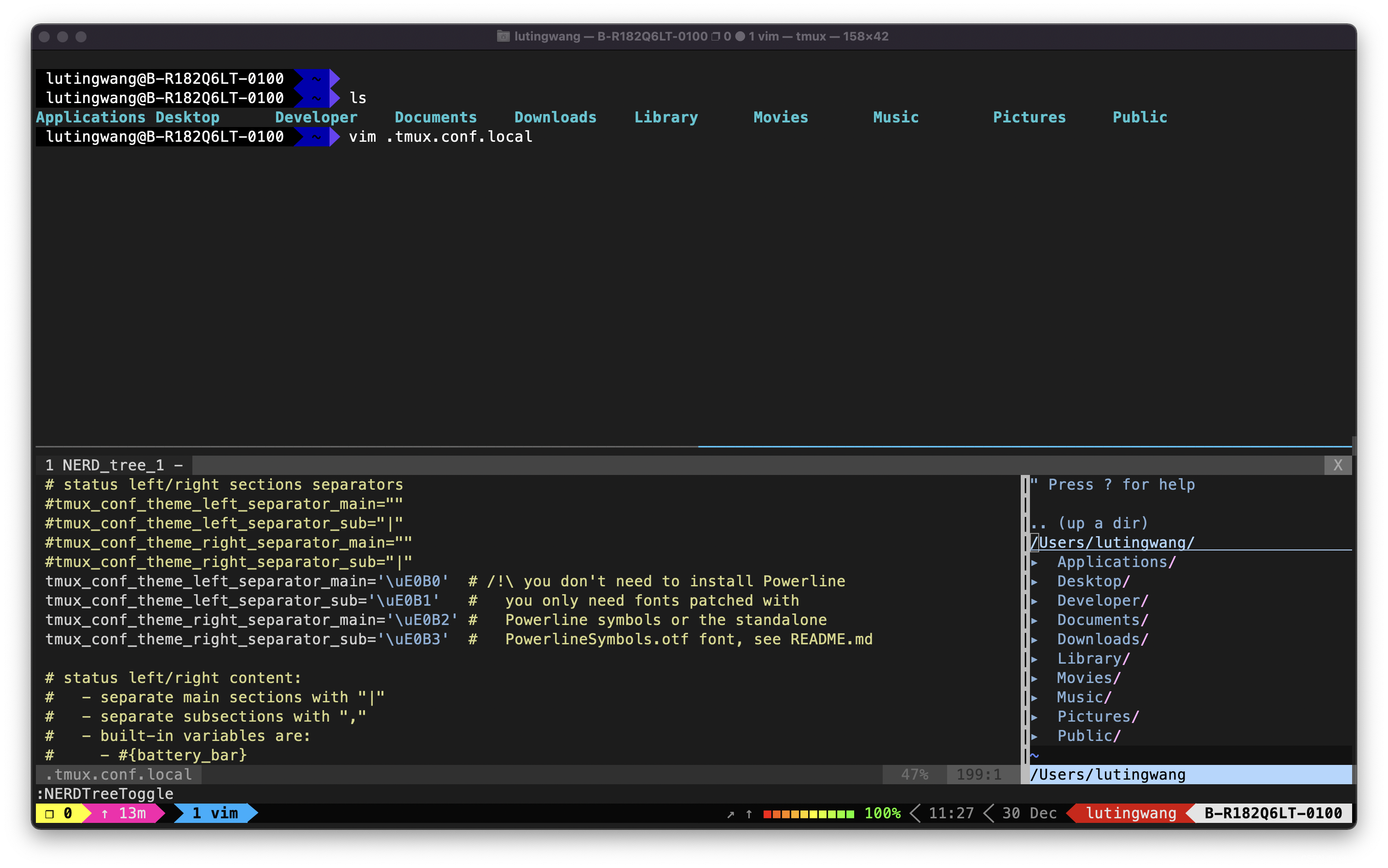The image size is (1388, 868).
Task: Click the X to close the vim tab
Action: coord(1337,465)
